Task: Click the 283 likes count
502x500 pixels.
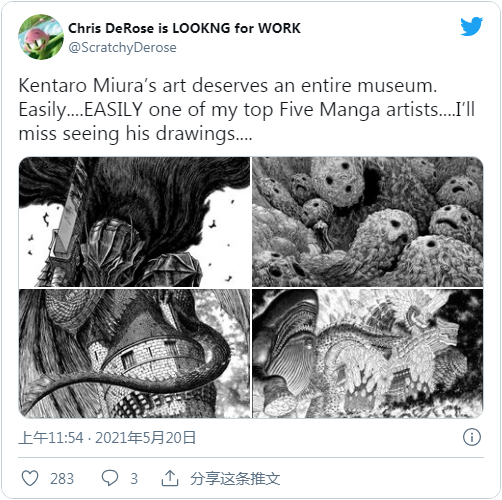Action: pyautogui.click(x=62, y=479)
